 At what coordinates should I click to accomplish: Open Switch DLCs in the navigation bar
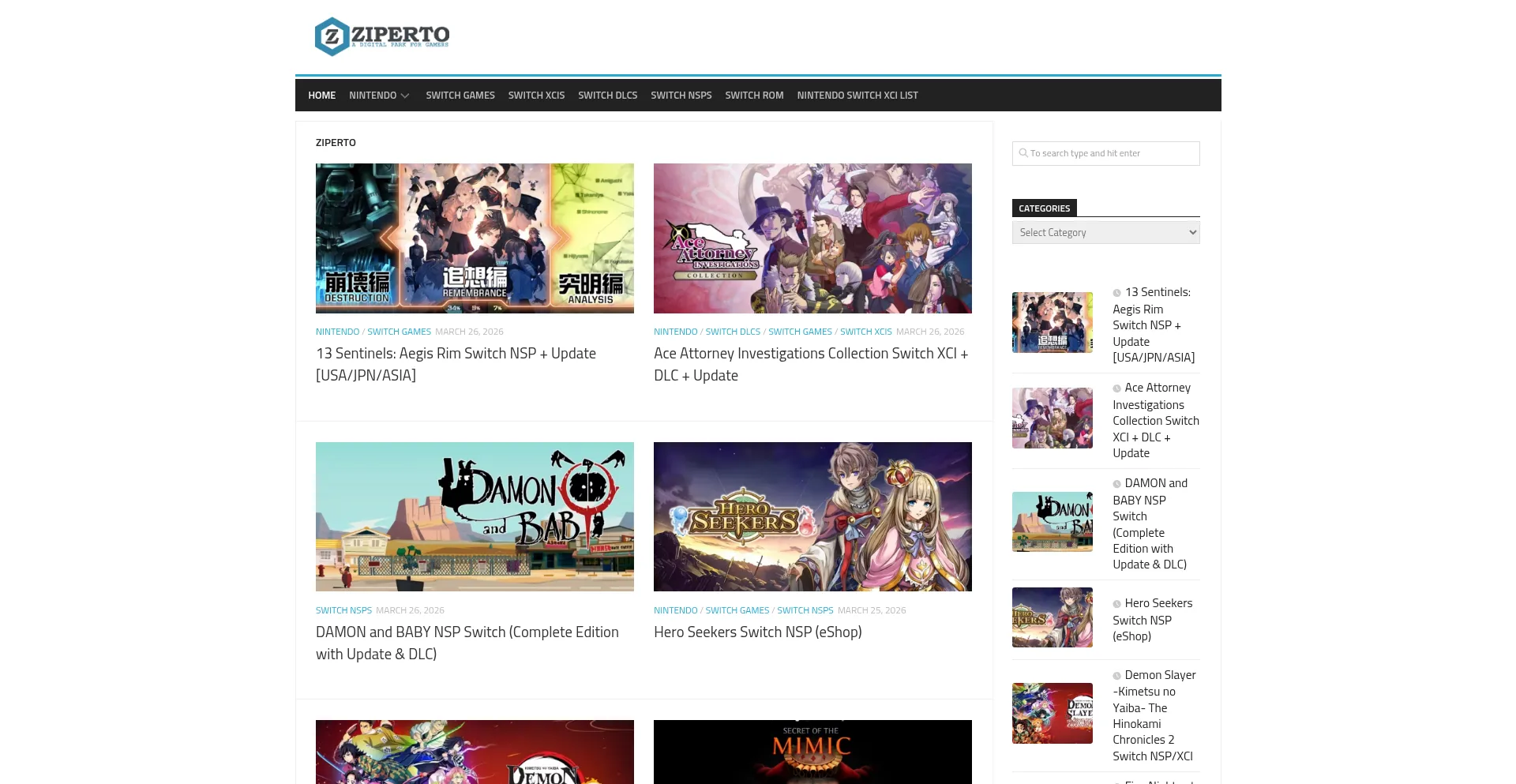click(608, 96)
